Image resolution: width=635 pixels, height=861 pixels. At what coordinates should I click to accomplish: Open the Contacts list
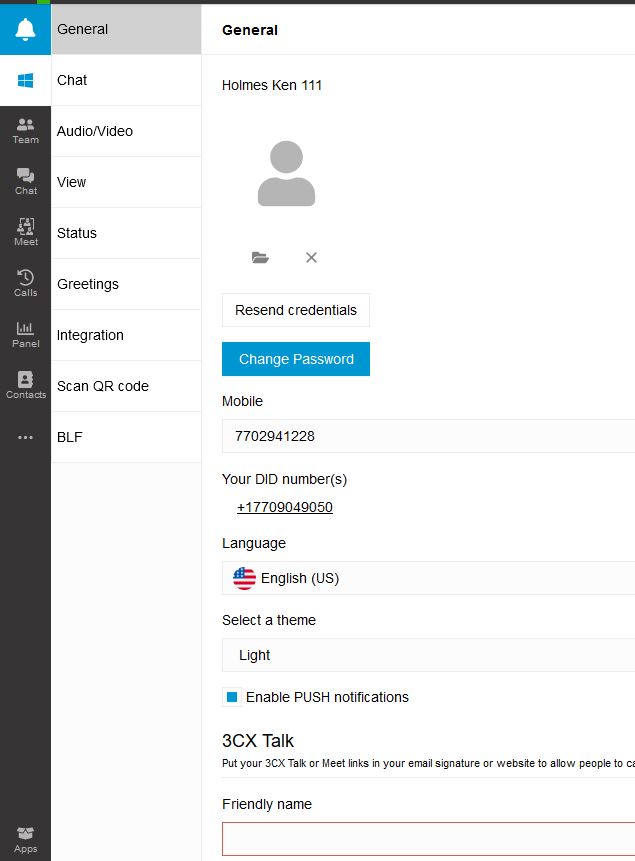(x=25, y=386)
